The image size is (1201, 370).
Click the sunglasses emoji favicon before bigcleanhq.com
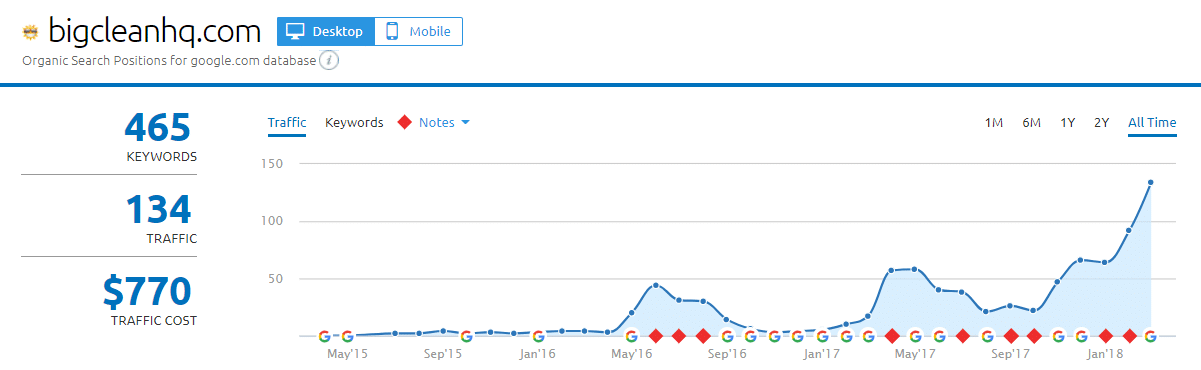click(x=30, y=33)
